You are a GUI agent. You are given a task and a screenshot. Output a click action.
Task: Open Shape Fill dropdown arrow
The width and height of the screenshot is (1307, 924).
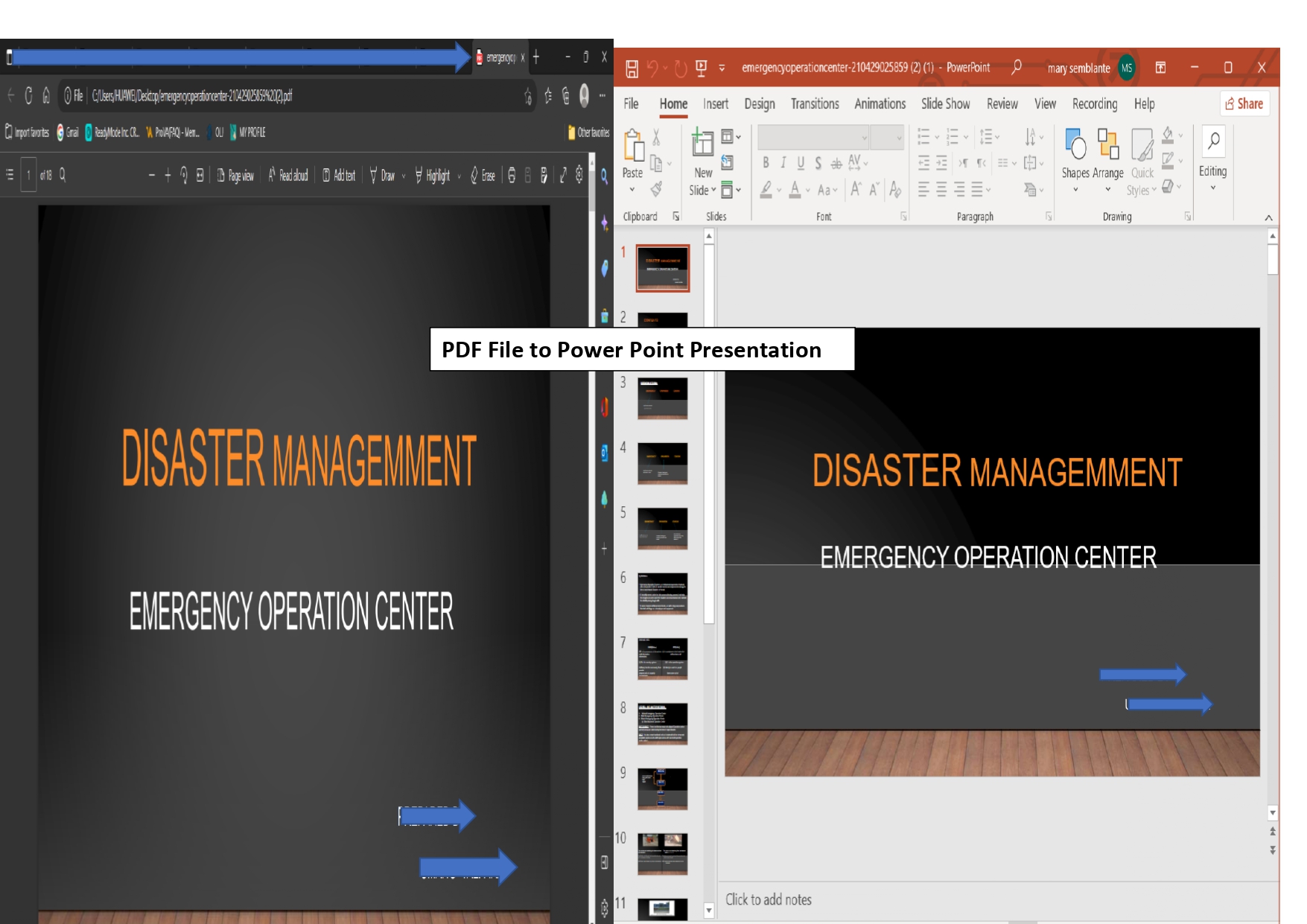click(1180, 136)
